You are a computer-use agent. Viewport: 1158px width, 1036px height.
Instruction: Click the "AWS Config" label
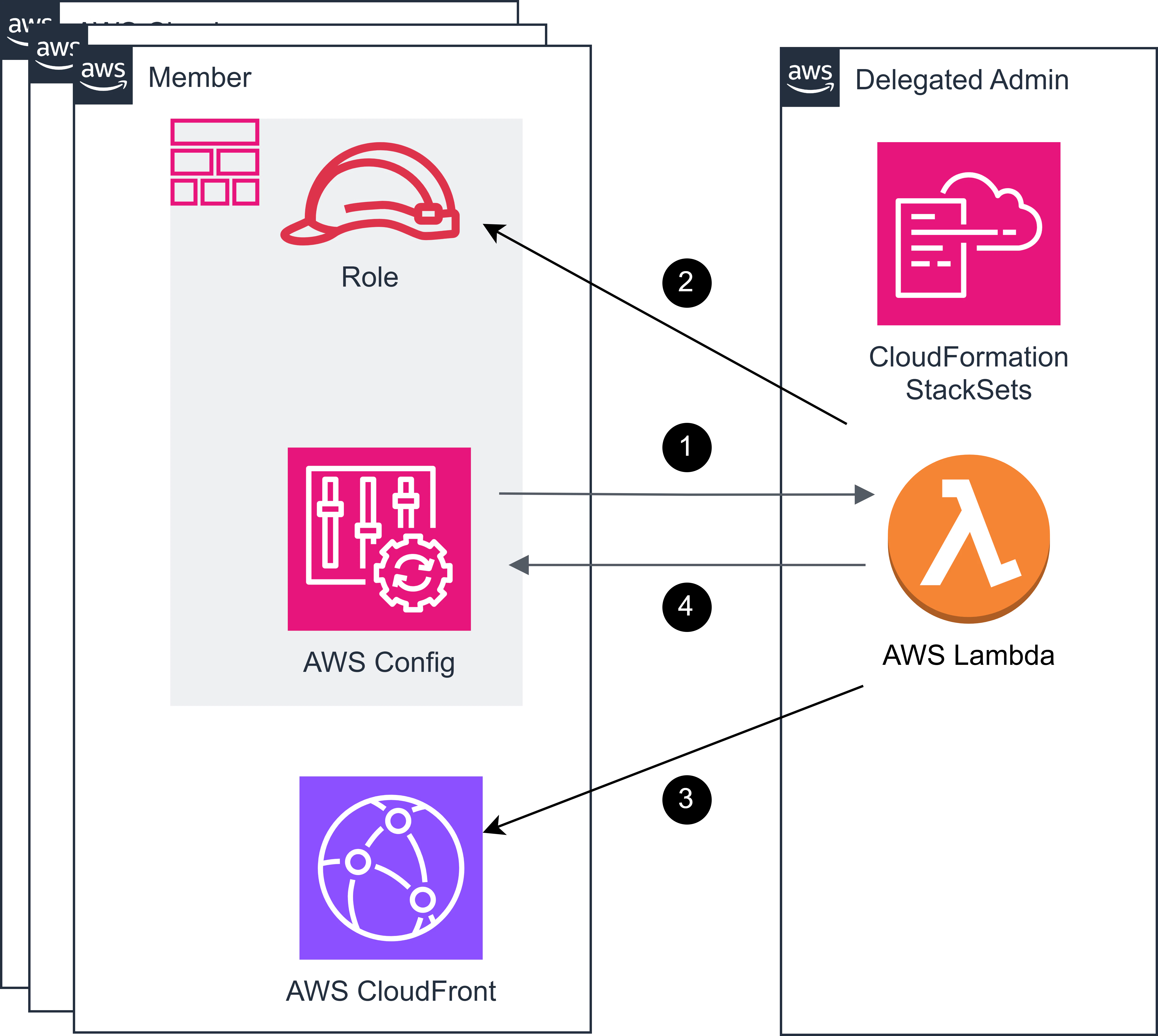tap(379, 663)
